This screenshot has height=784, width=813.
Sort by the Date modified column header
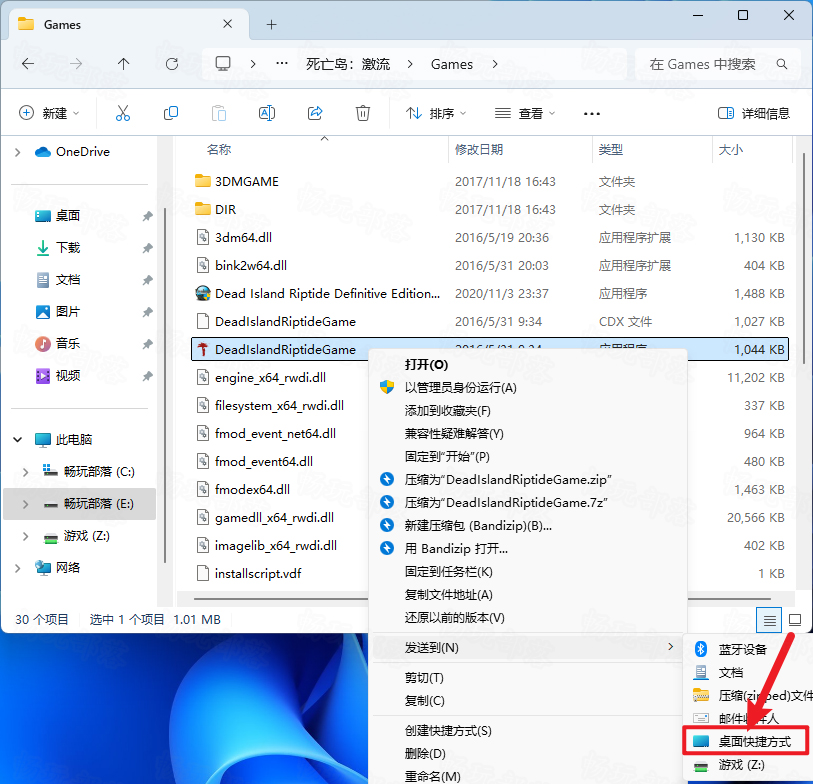point(479,150)
